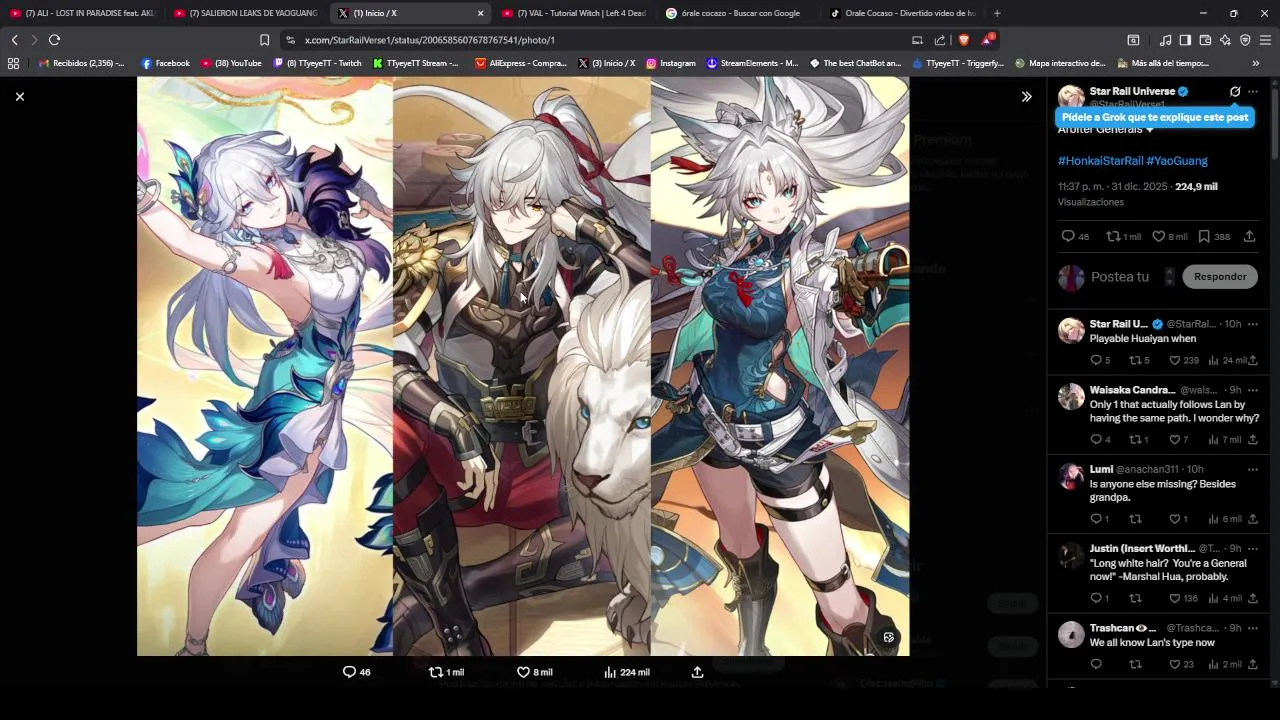Close the photo viewer with the X icon
Image resolution: width=1280 pixels, height=720 pixels.
[x=19, y=97]
